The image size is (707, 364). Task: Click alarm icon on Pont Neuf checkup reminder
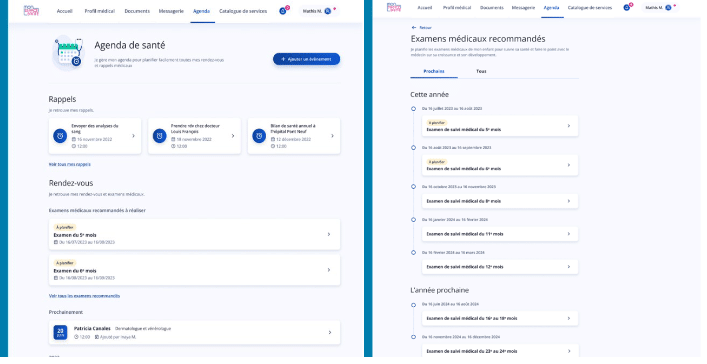click(x=259, y=136)
